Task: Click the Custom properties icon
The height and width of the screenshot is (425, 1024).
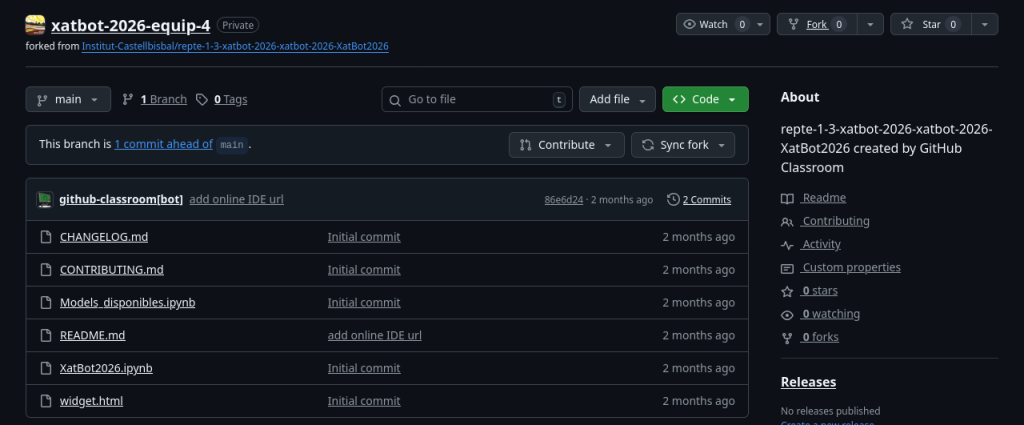Action: pos(788,268)
